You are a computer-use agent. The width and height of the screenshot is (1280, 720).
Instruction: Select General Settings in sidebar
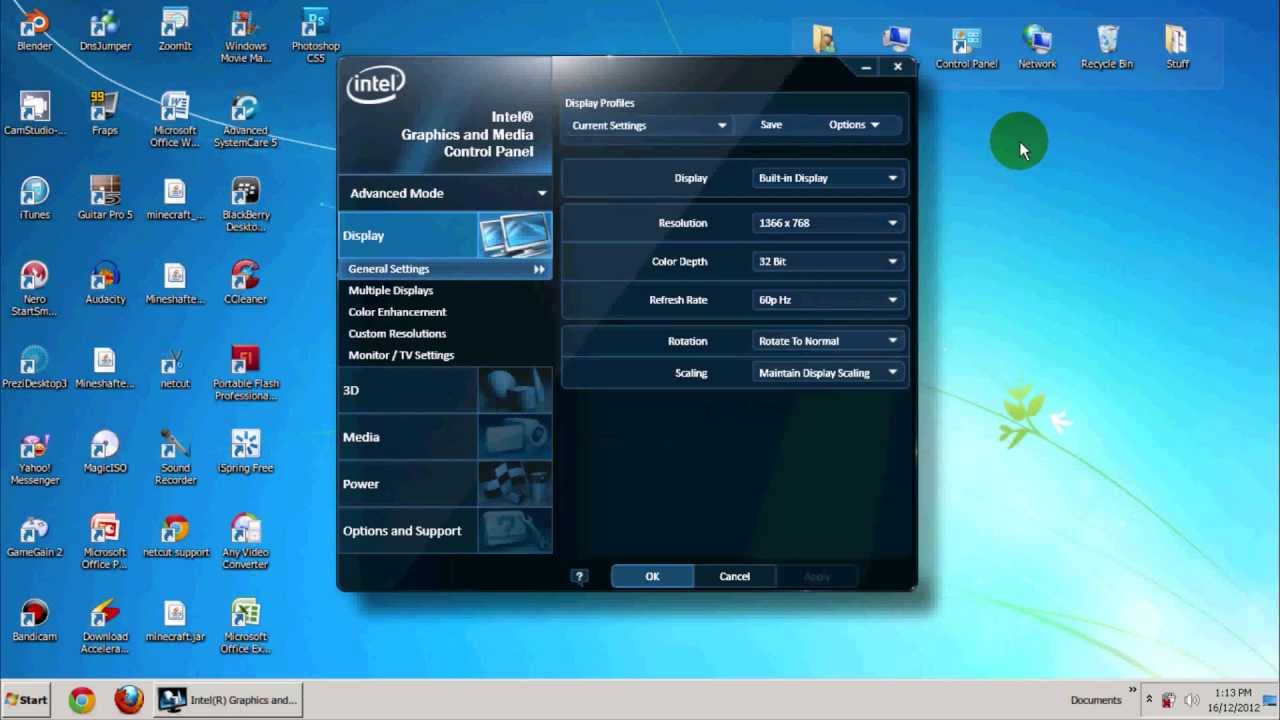[445, 269]
